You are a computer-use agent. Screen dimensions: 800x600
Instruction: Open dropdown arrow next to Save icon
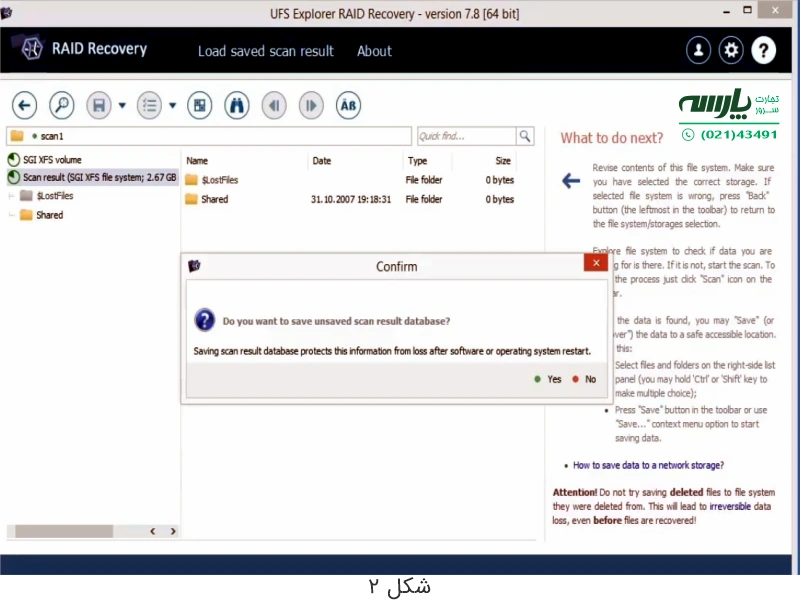tap(122, 105)
